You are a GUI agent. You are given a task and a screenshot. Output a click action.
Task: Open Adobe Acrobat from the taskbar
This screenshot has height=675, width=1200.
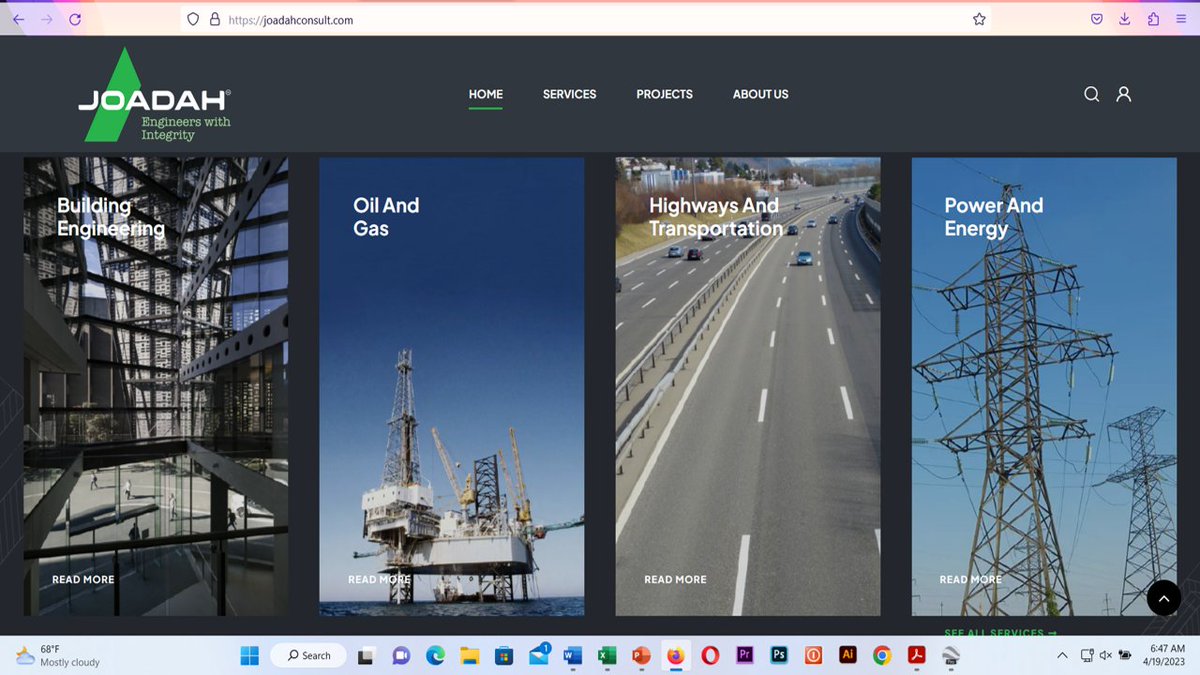(x=916, y=656)
